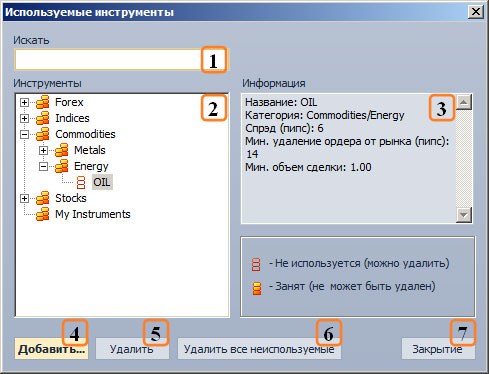The image size is (489, 374).
Task: Expand the Metals tree node
Action: [43, 150]
